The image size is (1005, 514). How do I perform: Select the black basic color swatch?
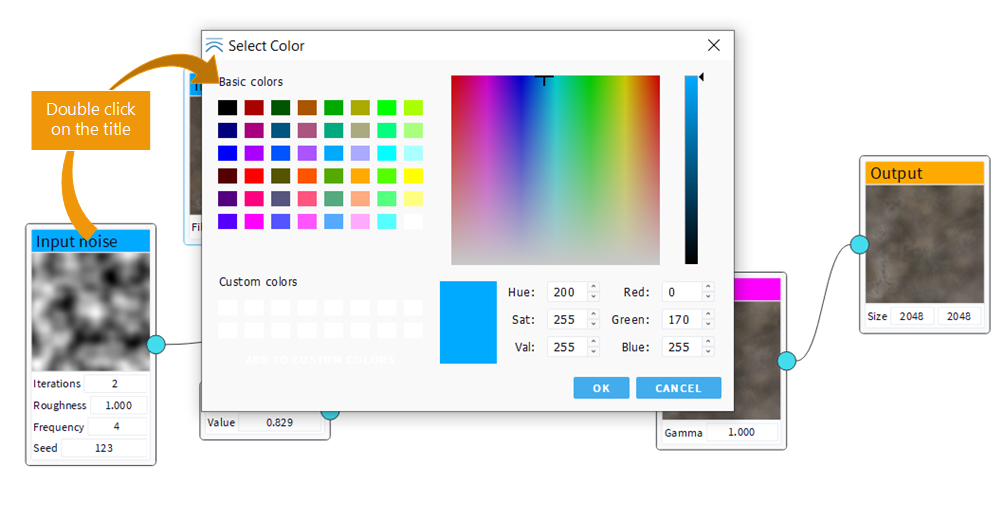(x=228, y=107)
